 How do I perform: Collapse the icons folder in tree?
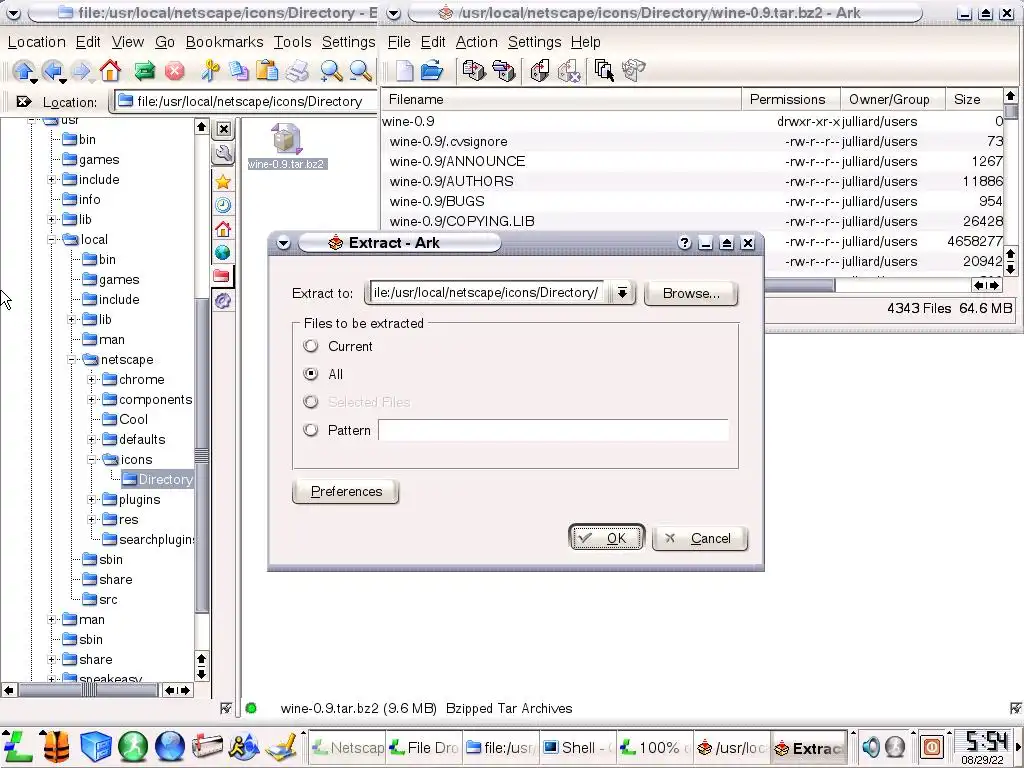click(x=92, y=460)
